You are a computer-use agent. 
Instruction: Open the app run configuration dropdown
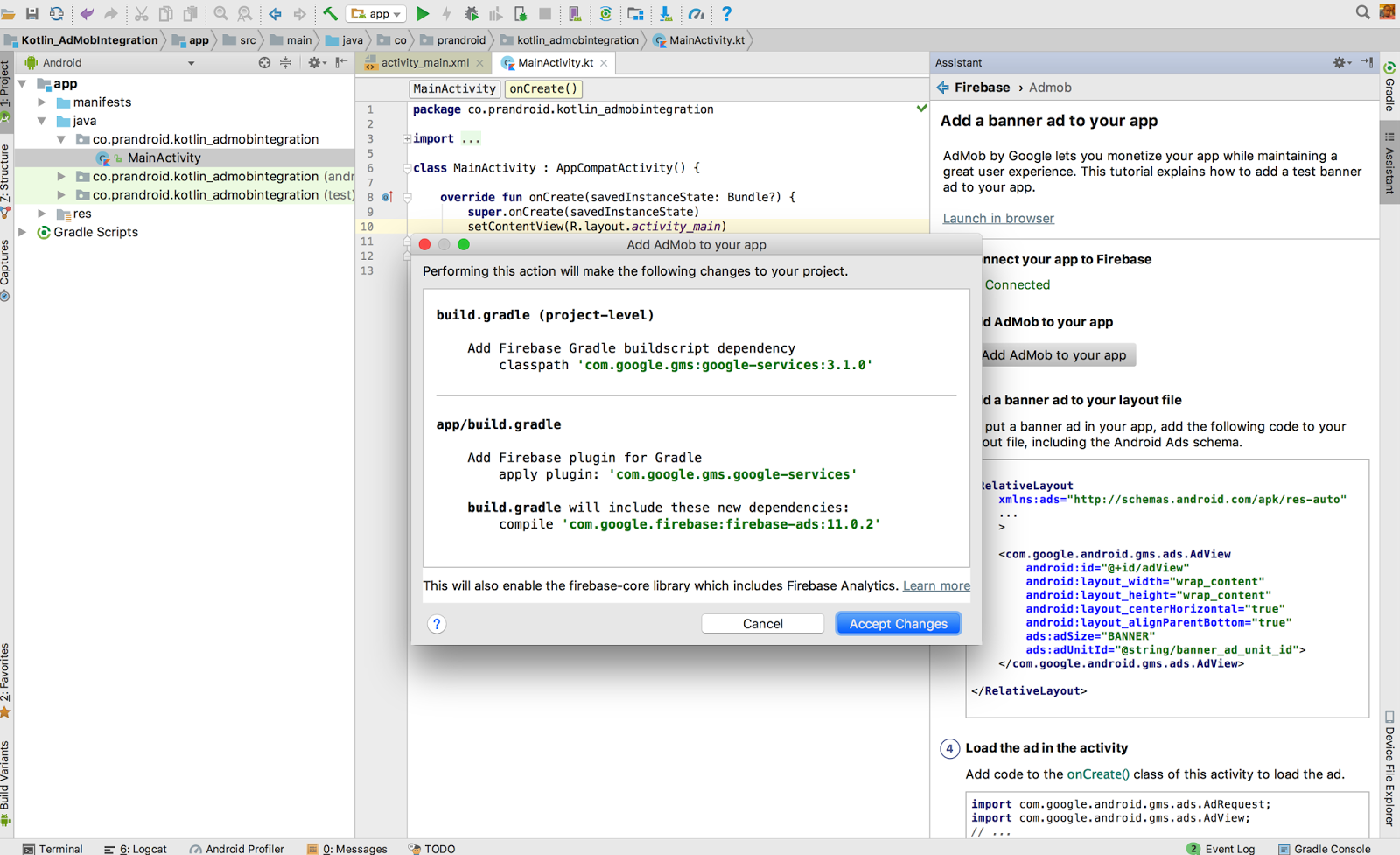[x=376, y=13]
